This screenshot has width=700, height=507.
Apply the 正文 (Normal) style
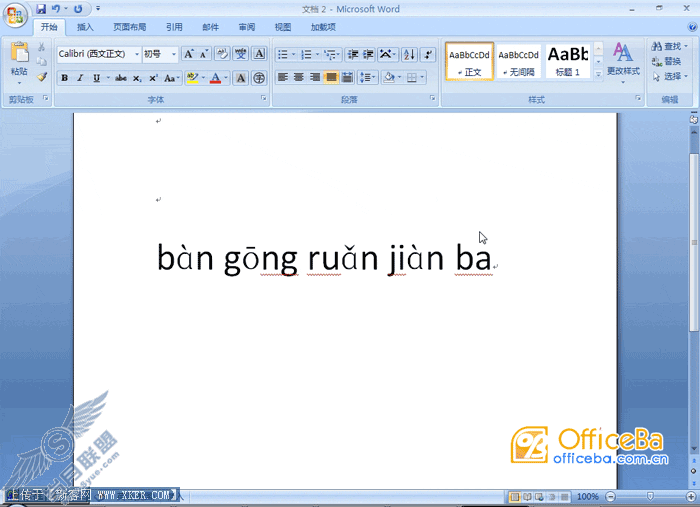tap(469, 62)
